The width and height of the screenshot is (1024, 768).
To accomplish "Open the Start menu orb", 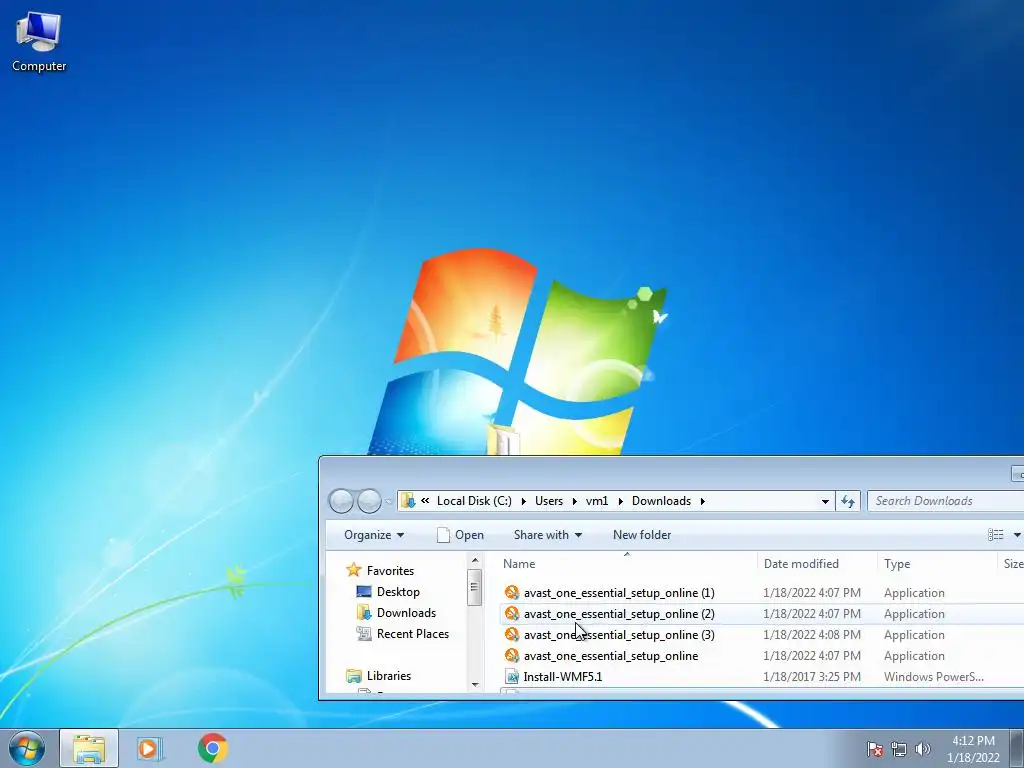I will tap(27, 748).
